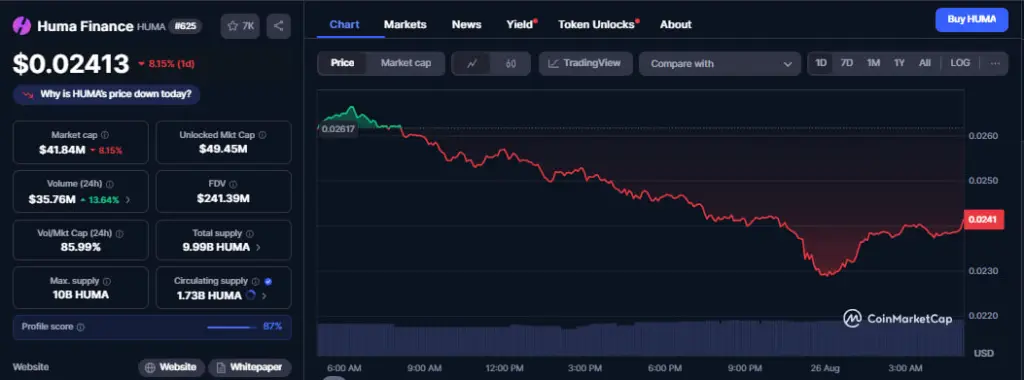Image resolution: width=1024 pixels, height=380 pixels.
Task: Open the Compare with dropdown
Action: coord(720,64)
